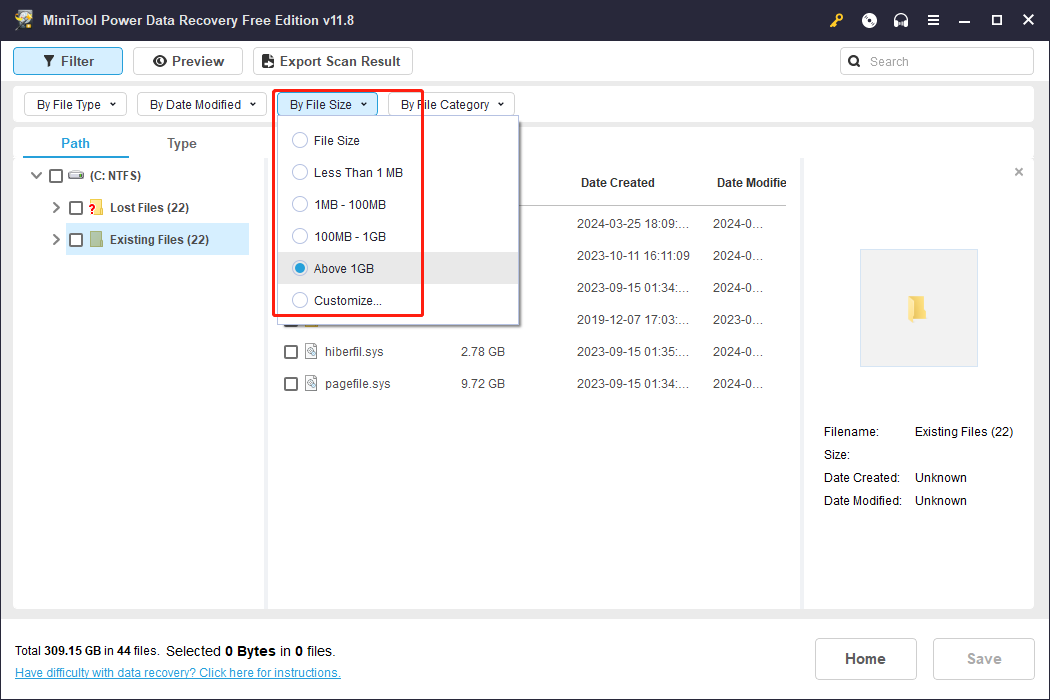Click the 2024-03-25 18:09 date cell
This screenshot has width=1050, height=700.
(633, 224)
